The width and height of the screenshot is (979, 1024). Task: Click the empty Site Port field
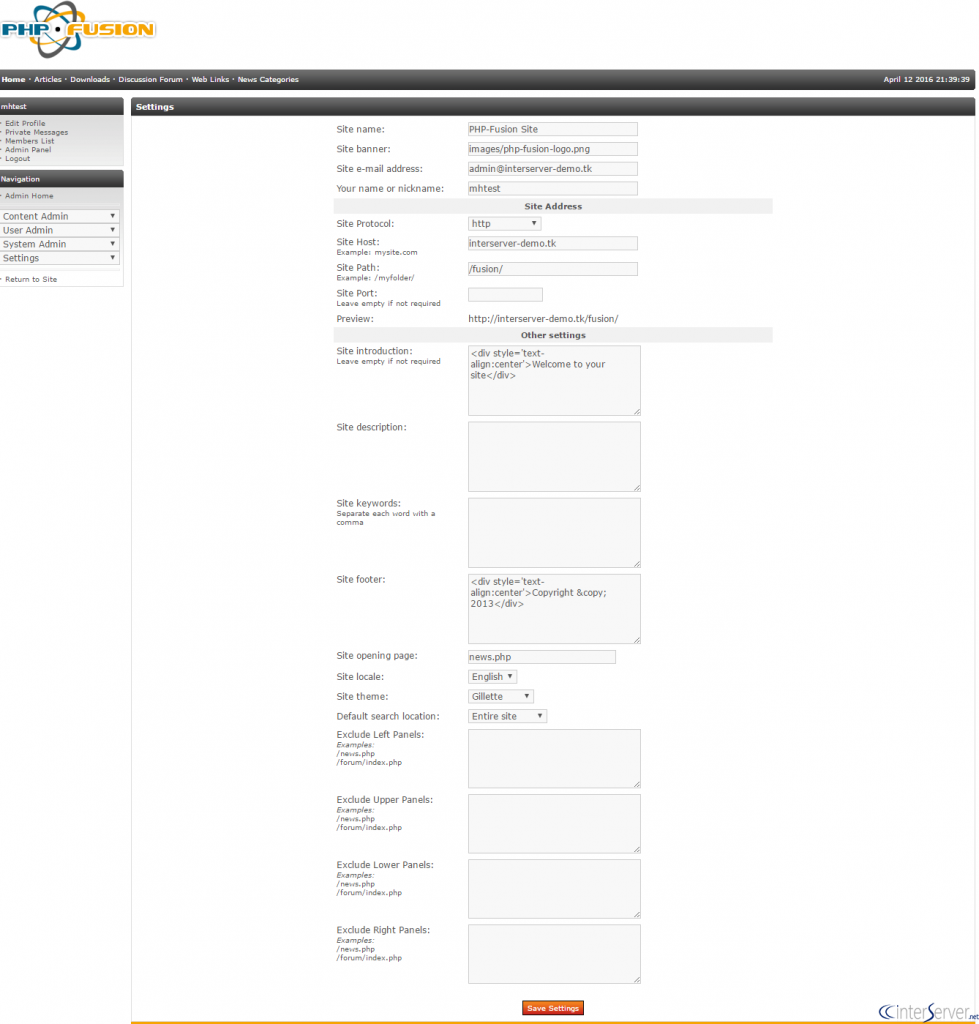click(x=506, y=295)
